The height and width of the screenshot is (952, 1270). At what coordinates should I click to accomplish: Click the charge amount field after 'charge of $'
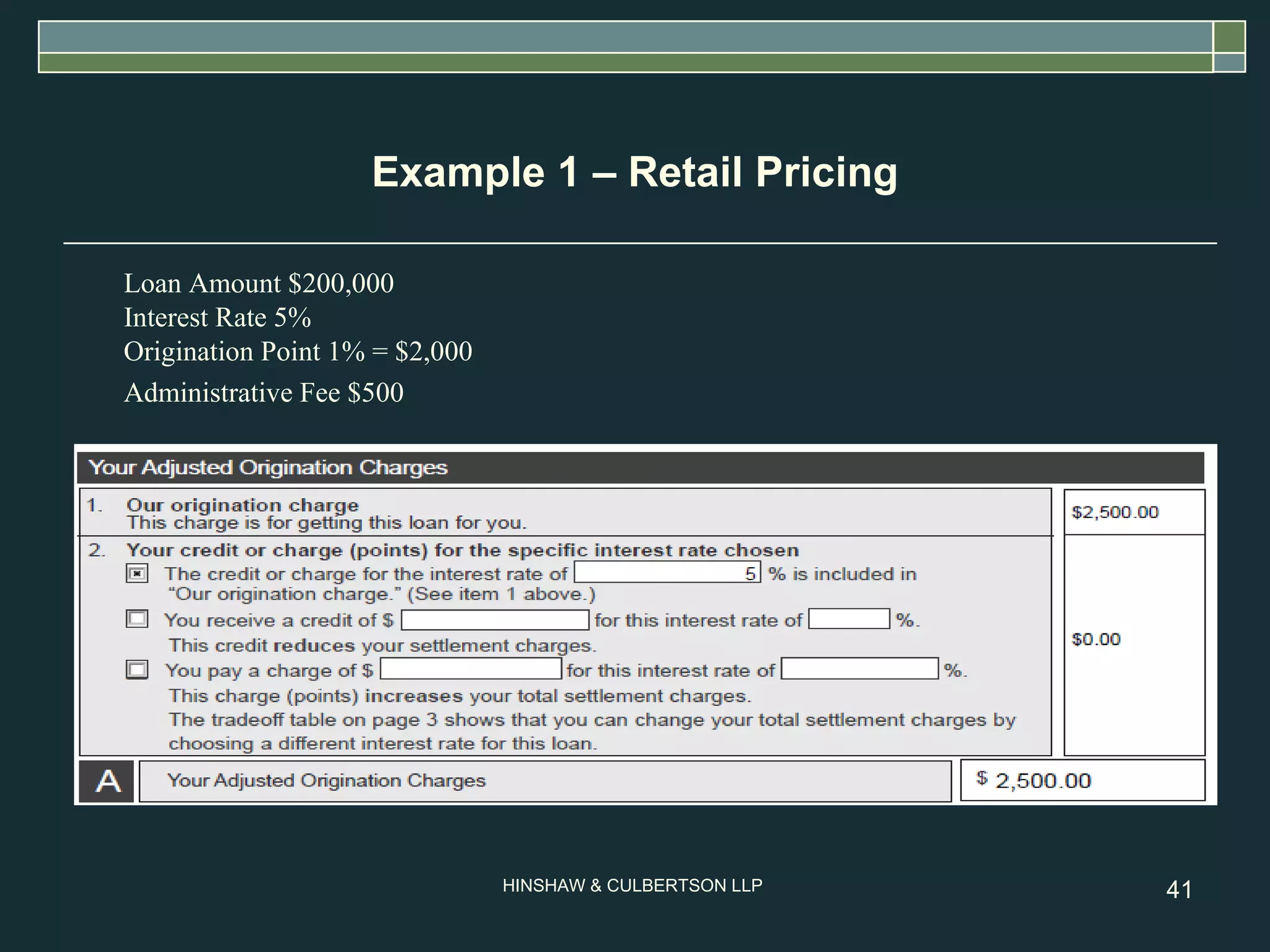pyautogui.click(x=471, y=669)
